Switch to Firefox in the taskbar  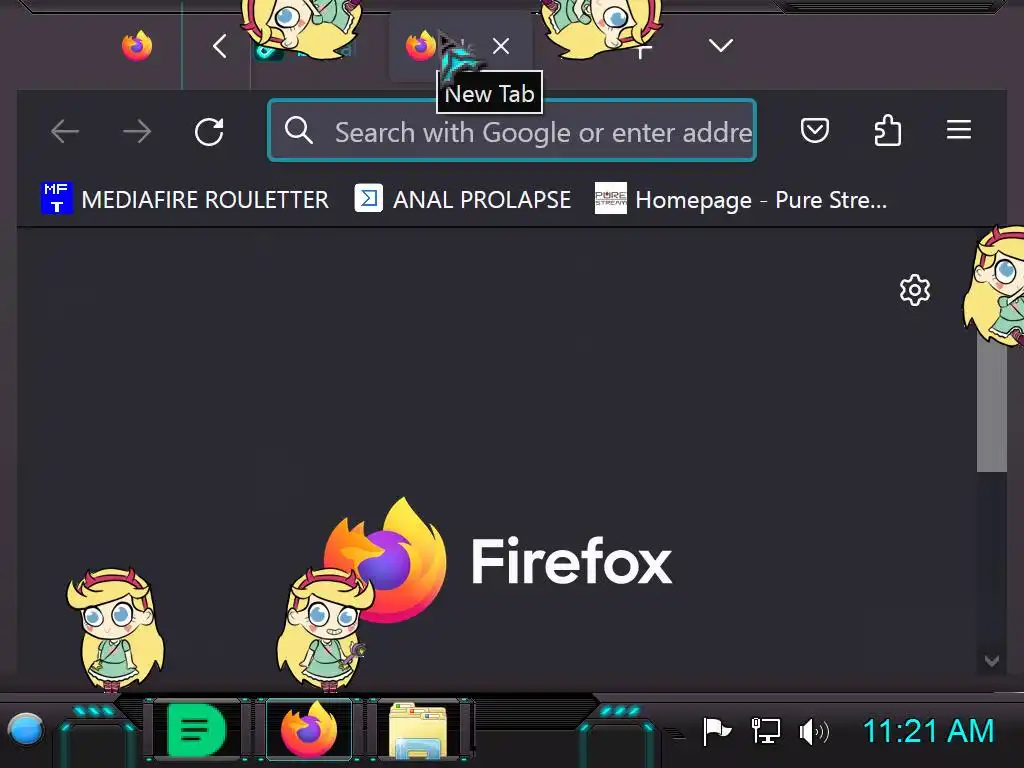tap(309, 729)
